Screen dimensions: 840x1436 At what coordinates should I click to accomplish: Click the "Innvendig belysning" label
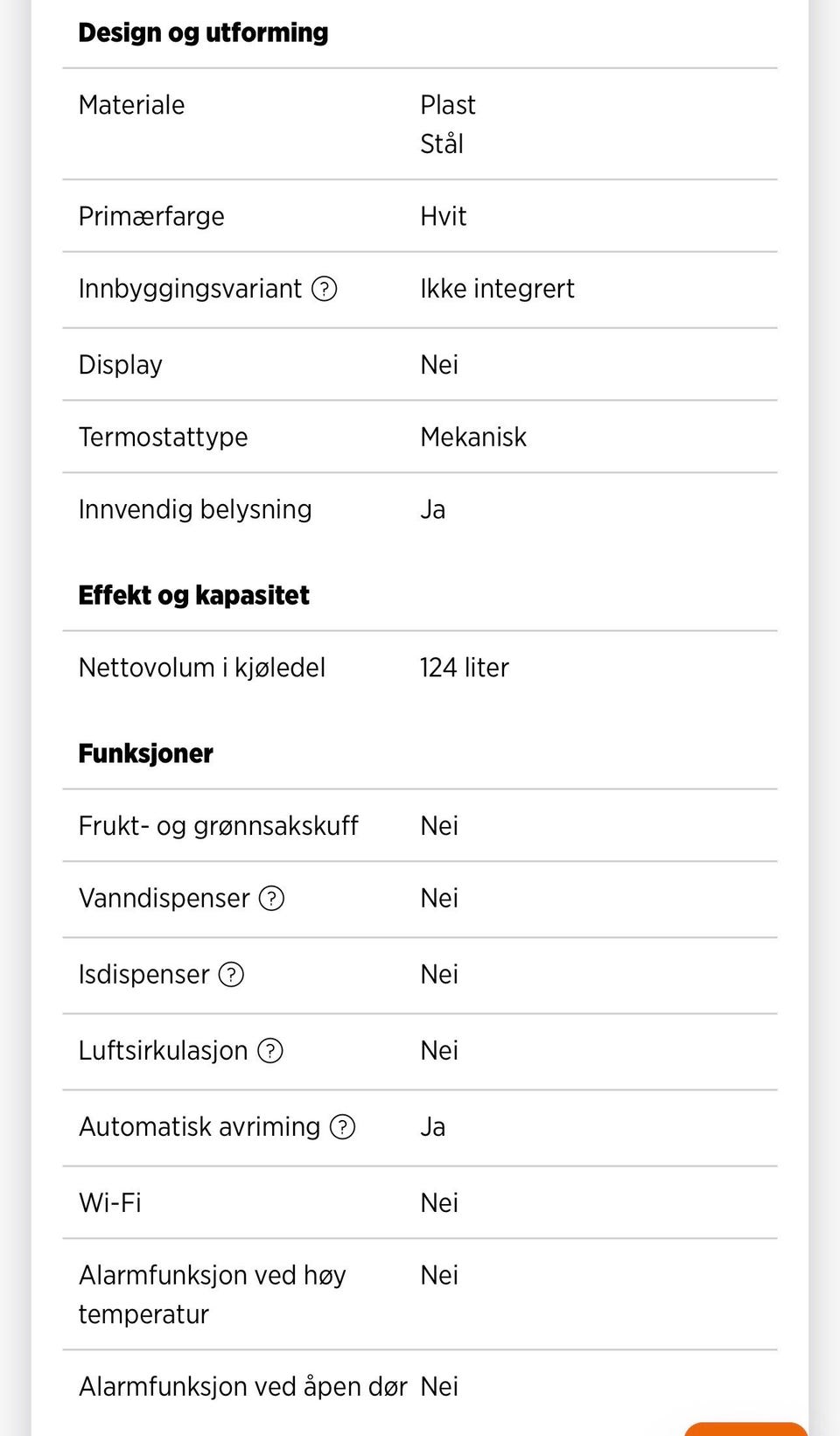195,509
